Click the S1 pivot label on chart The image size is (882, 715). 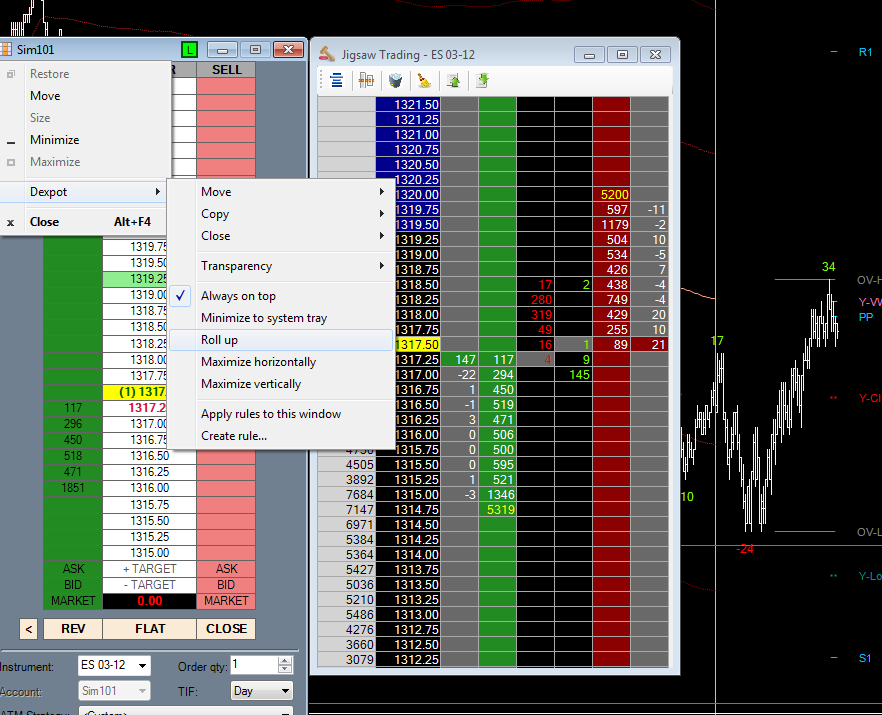point(865,658)
